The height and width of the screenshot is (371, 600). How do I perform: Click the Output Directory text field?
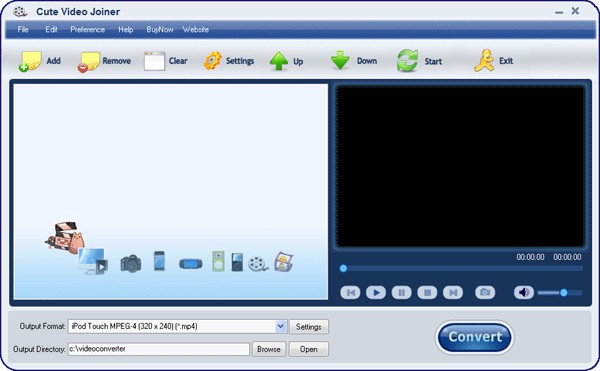point(158,349)
